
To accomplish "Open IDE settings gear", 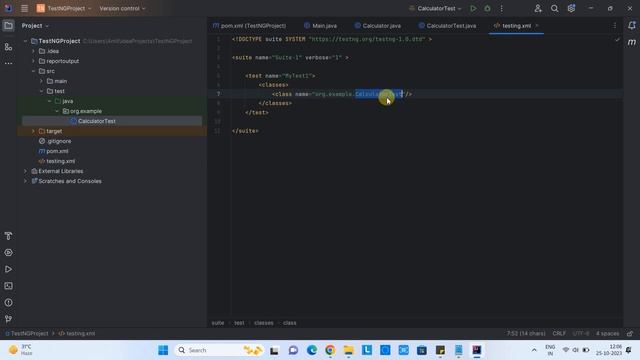I will [571, 8].
